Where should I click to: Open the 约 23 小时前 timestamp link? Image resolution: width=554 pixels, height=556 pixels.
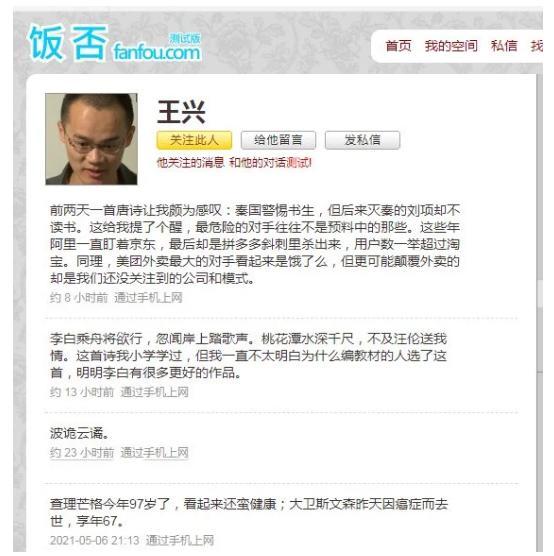point(82,452)
